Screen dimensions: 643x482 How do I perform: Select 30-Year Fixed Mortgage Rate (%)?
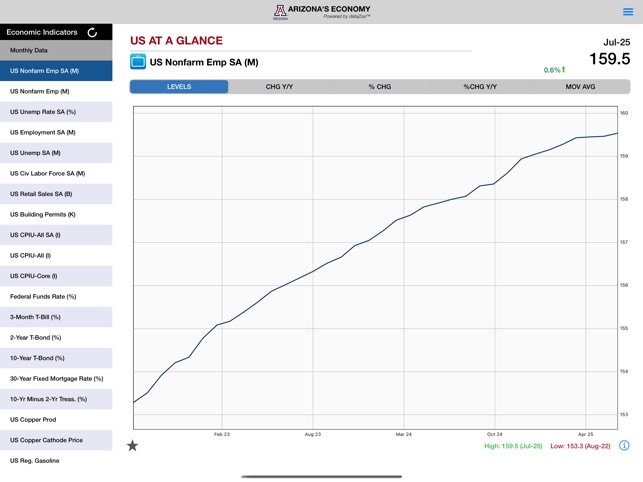pos(56,378)
